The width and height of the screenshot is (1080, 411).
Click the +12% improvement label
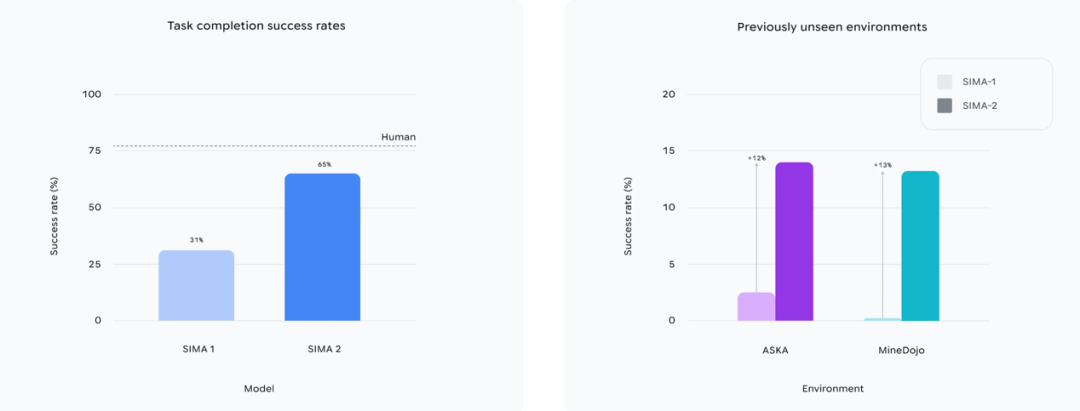[756, 158]
